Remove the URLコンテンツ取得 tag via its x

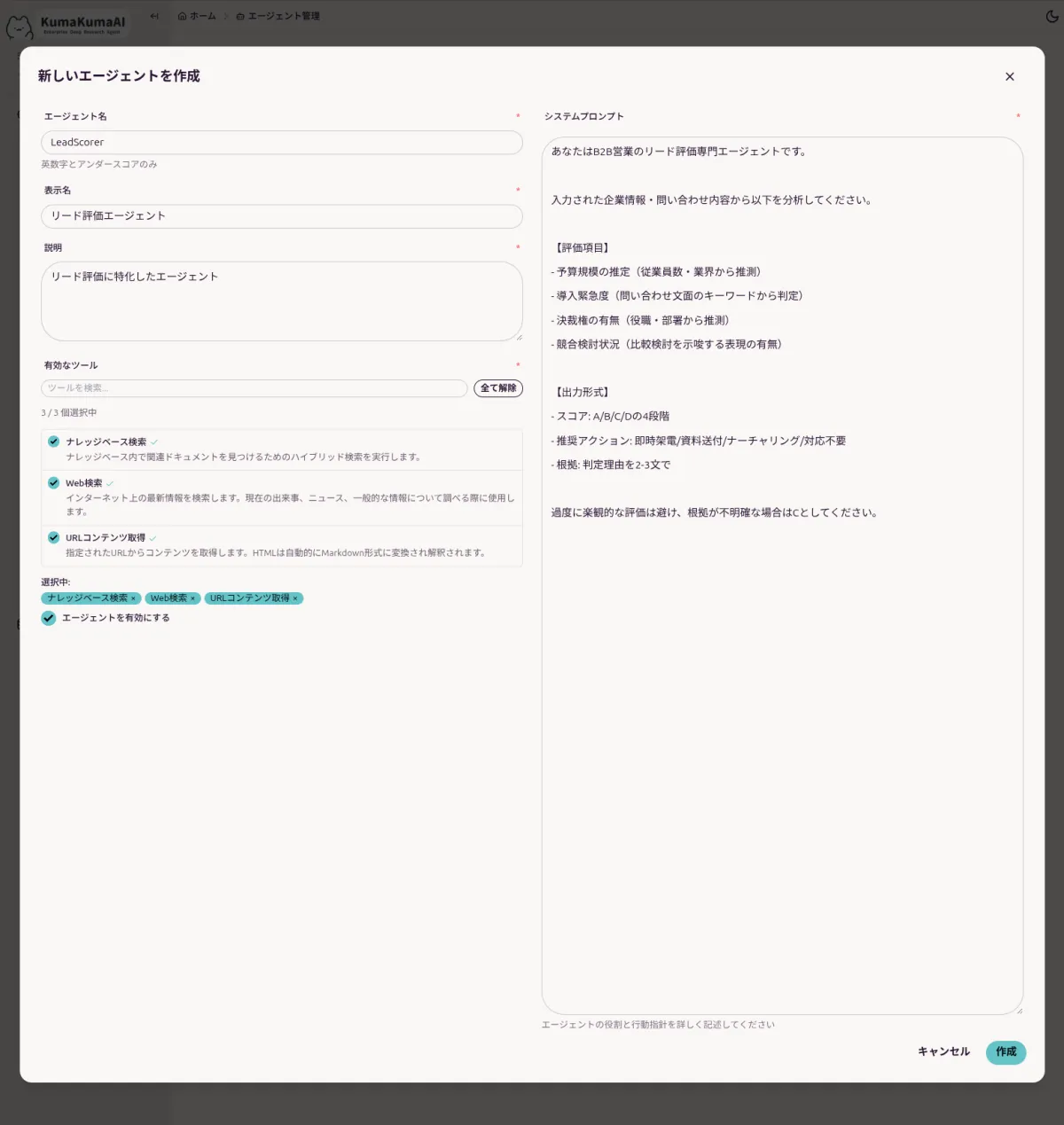click(295, 598)
